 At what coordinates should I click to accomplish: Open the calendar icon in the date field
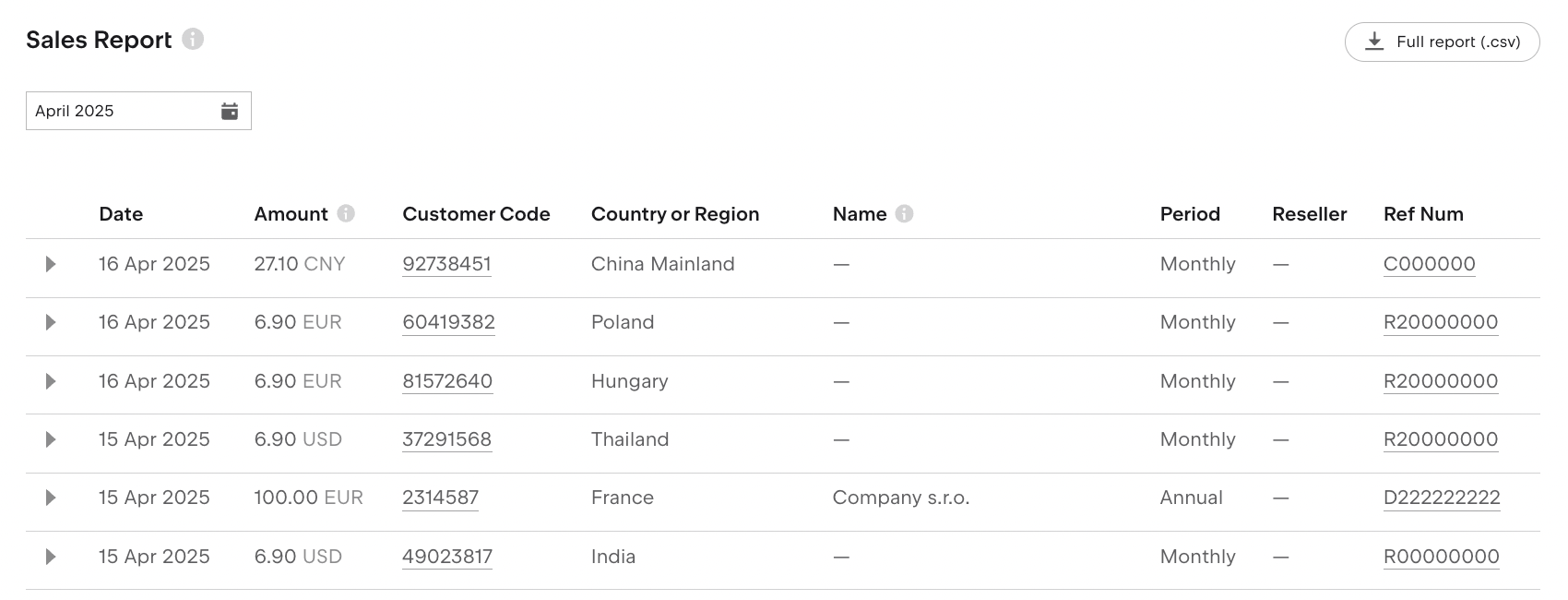coord(230,111)
